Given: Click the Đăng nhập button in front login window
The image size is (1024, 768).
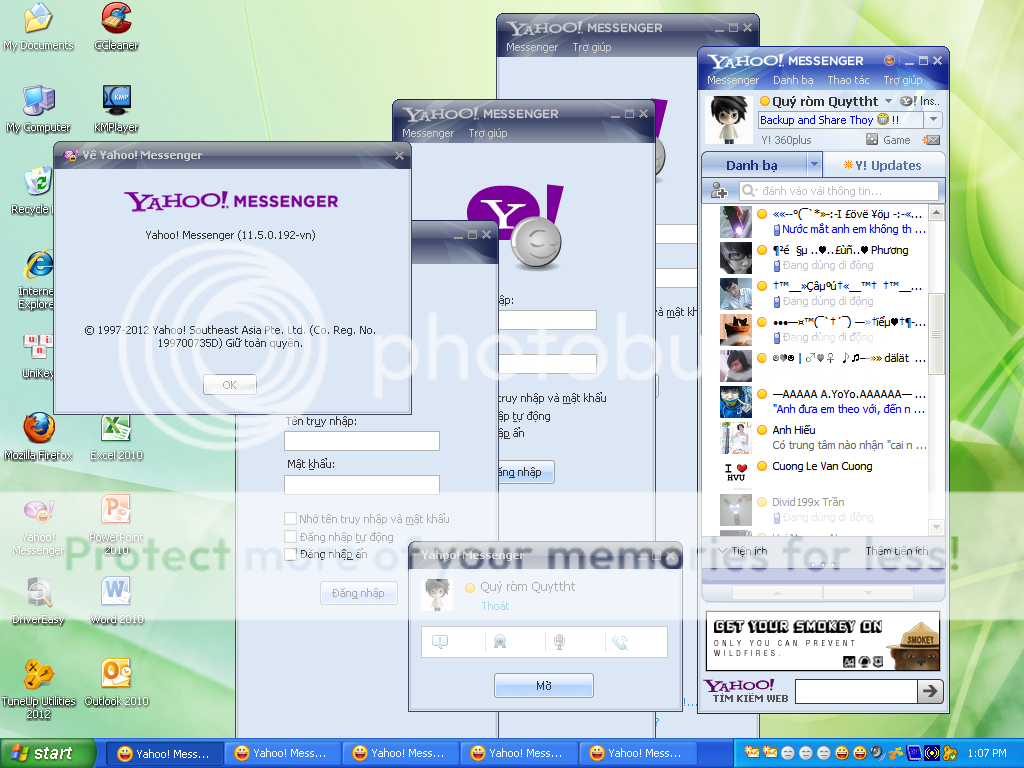Looking at the screenshot, I should [x=359, y=593].
